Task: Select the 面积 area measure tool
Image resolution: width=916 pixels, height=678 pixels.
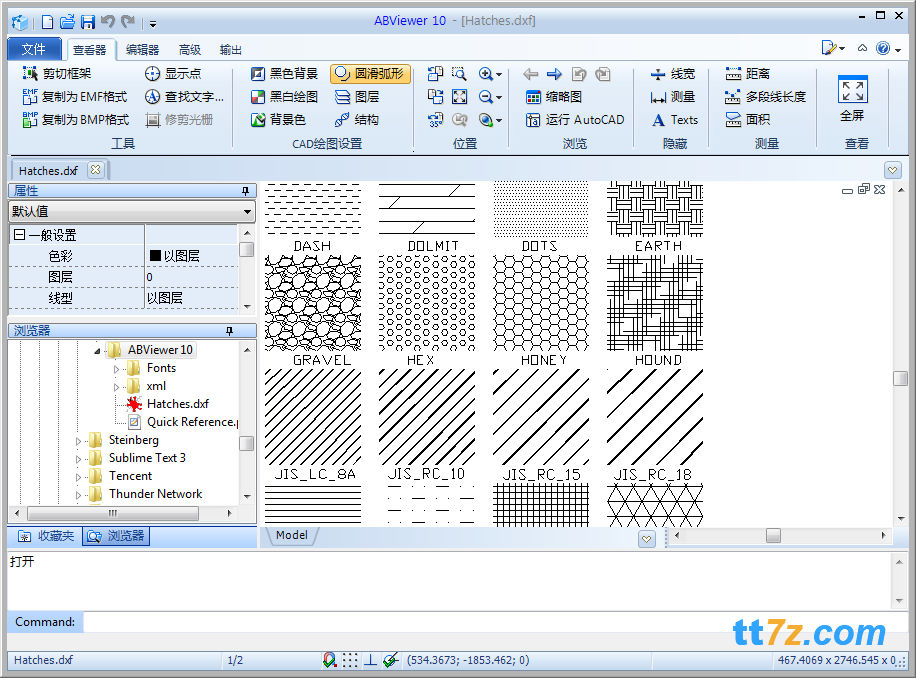Action: pos(747,120)
